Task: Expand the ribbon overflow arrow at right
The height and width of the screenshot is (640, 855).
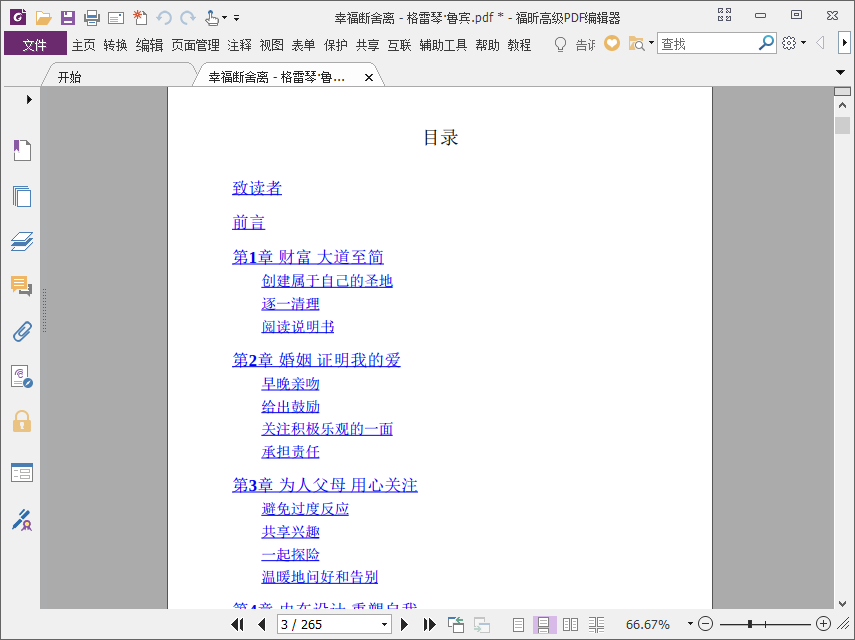Action: pos(844,43)
